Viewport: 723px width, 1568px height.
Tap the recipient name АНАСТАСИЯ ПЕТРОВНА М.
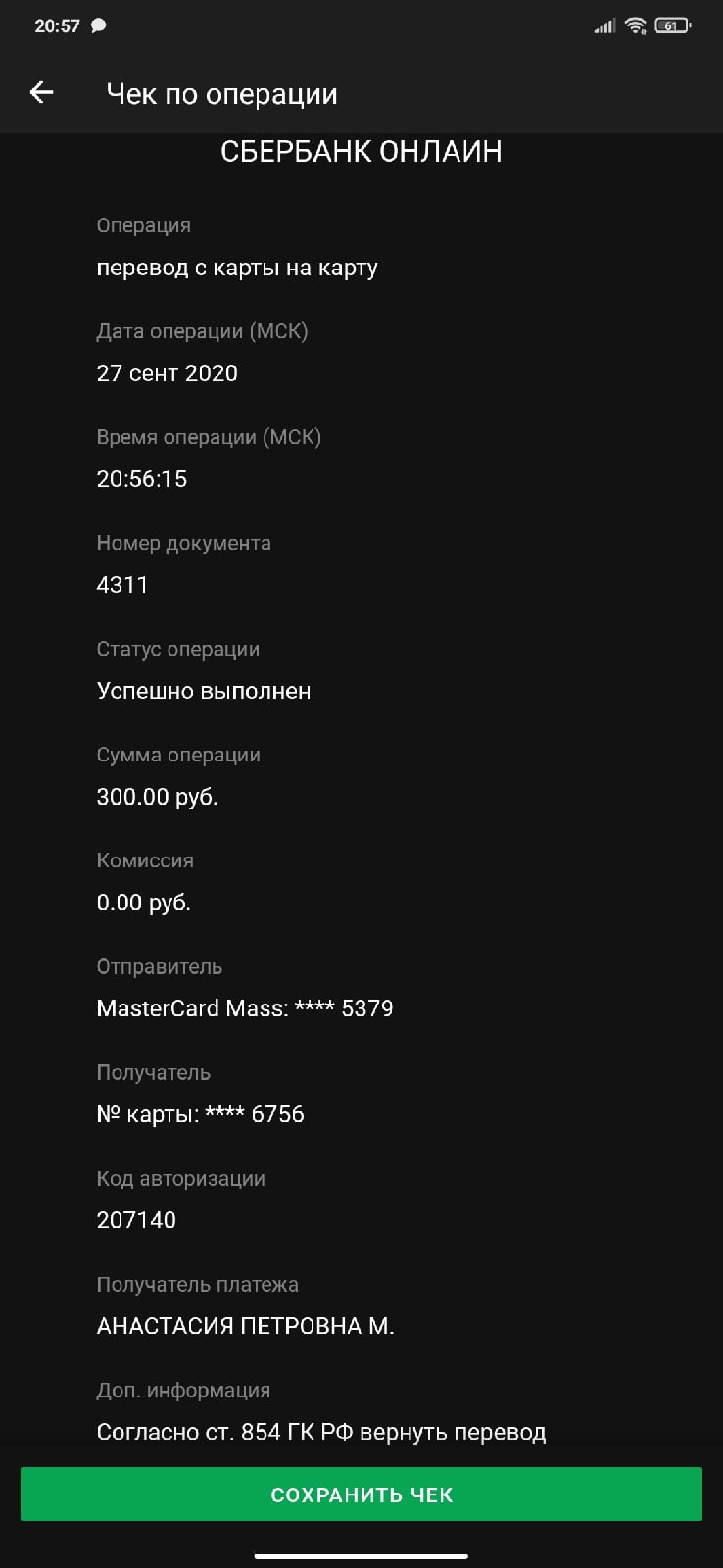point(245,1326)
